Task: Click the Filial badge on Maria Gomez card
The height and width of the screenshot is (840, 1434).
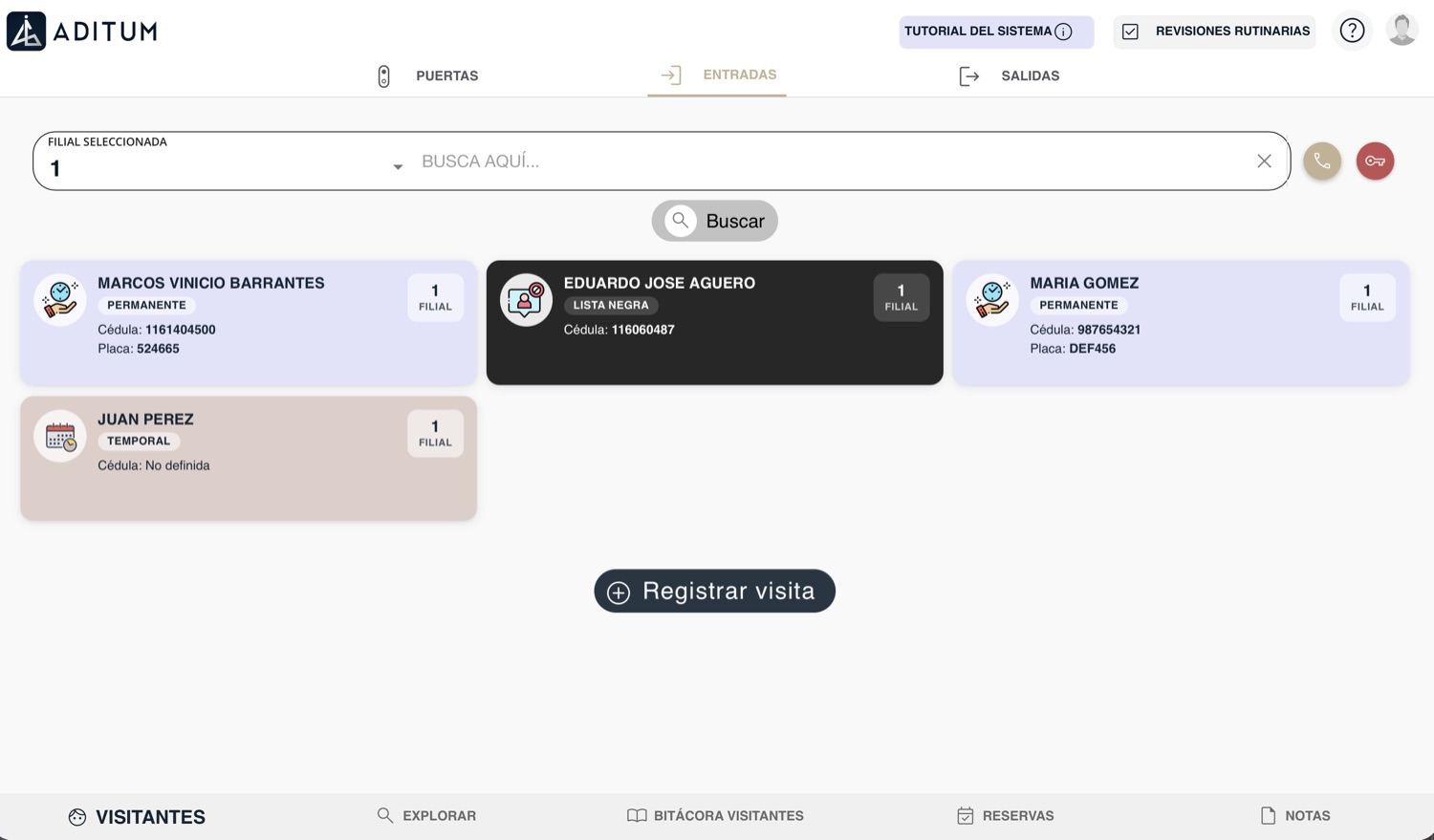Action: (1367, 298)
